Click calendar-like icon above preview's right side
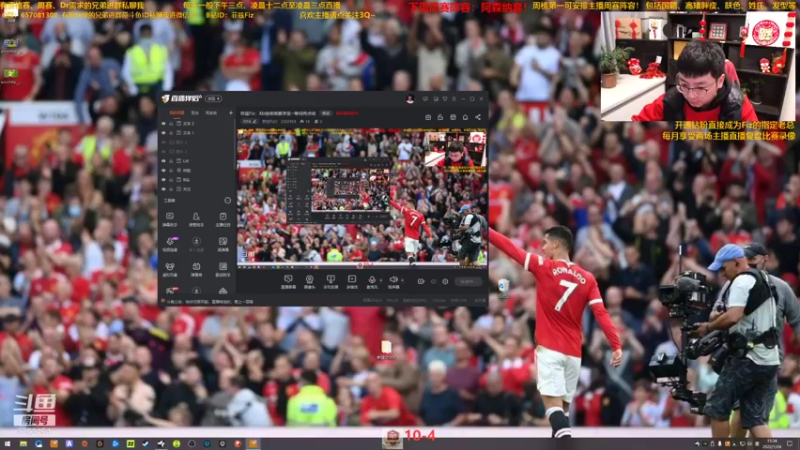800x450 pixels. (453, 117)
